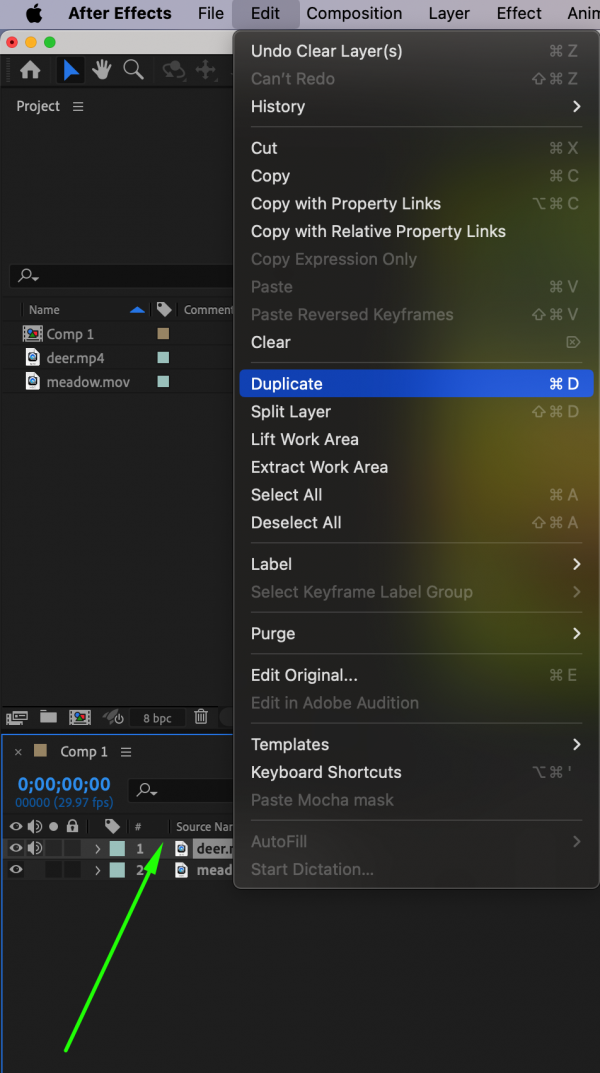This screenshot has width=600, height=1073.
Task: Click the Comp 1 tab in the timeline
Action: (84, 751)
